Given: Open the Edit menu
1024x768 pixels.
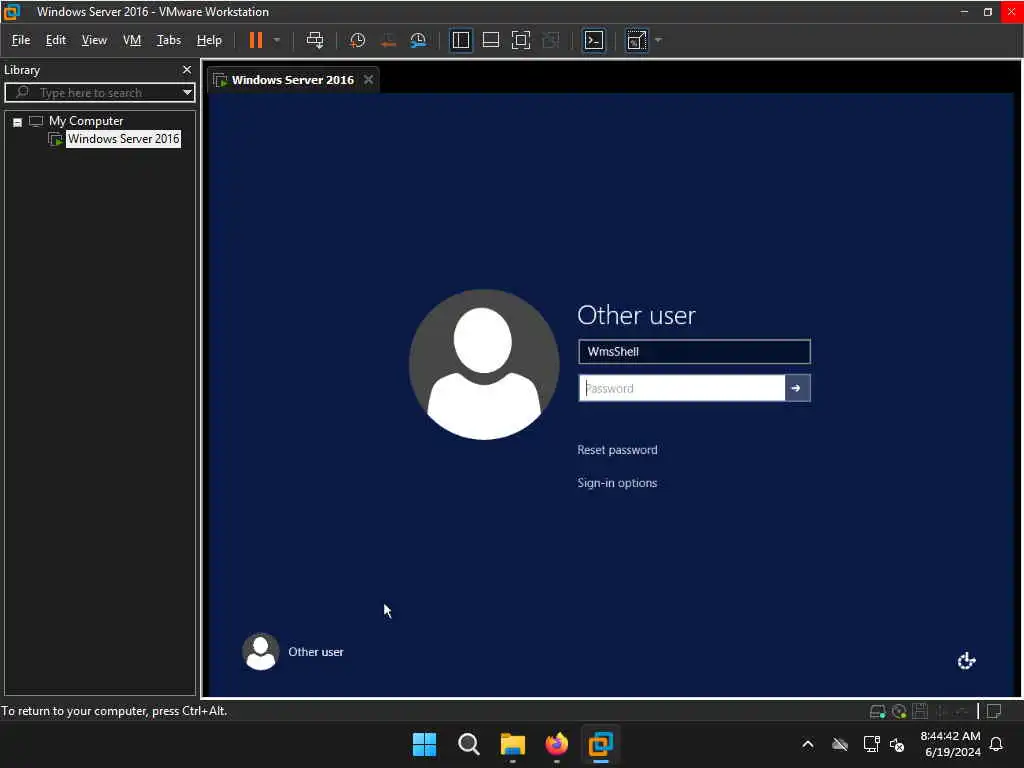Looking at the screenshot, I should (x=56, y=40).
